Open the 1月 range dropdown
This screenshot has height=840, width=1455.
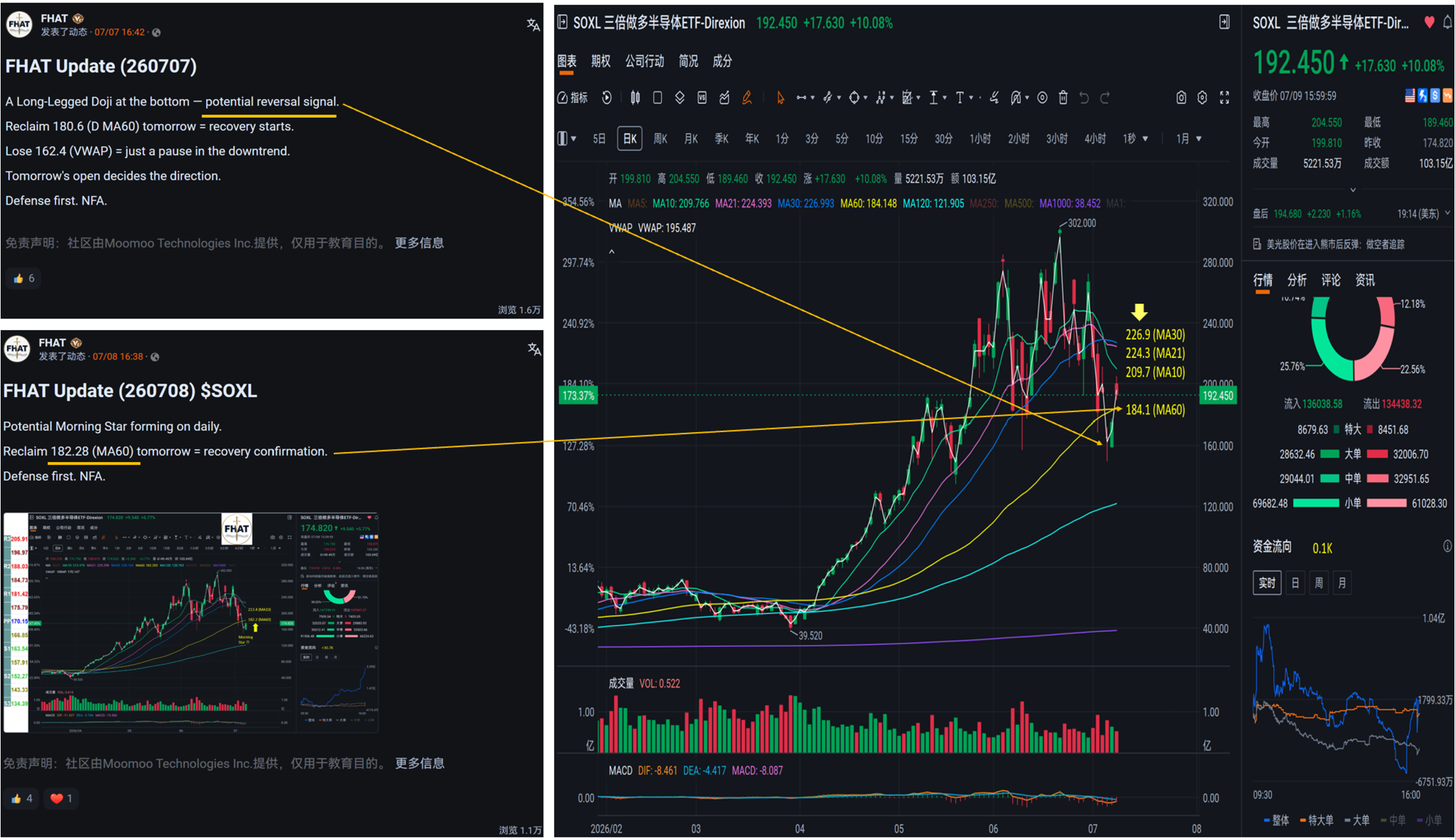[x=1189, y=139]
